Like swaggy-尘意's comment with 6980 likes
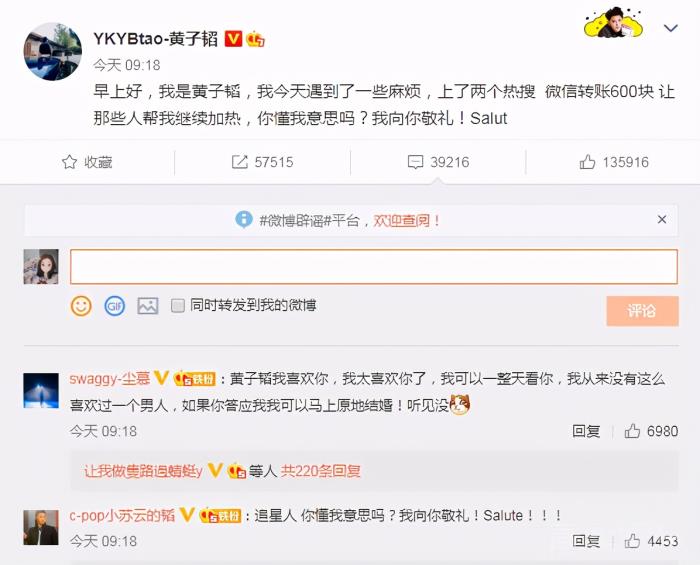This screenshot has height=565, width=700. tap(632, 431)
